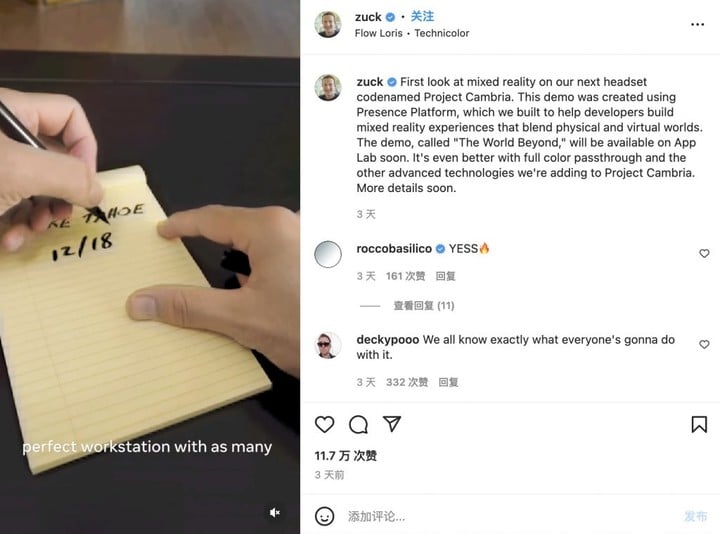Image resolution: width=720 pixels, height=534 pixels.
Task: Open the Flow Loris · Technicolor audio link
Action: click(412, 33)
